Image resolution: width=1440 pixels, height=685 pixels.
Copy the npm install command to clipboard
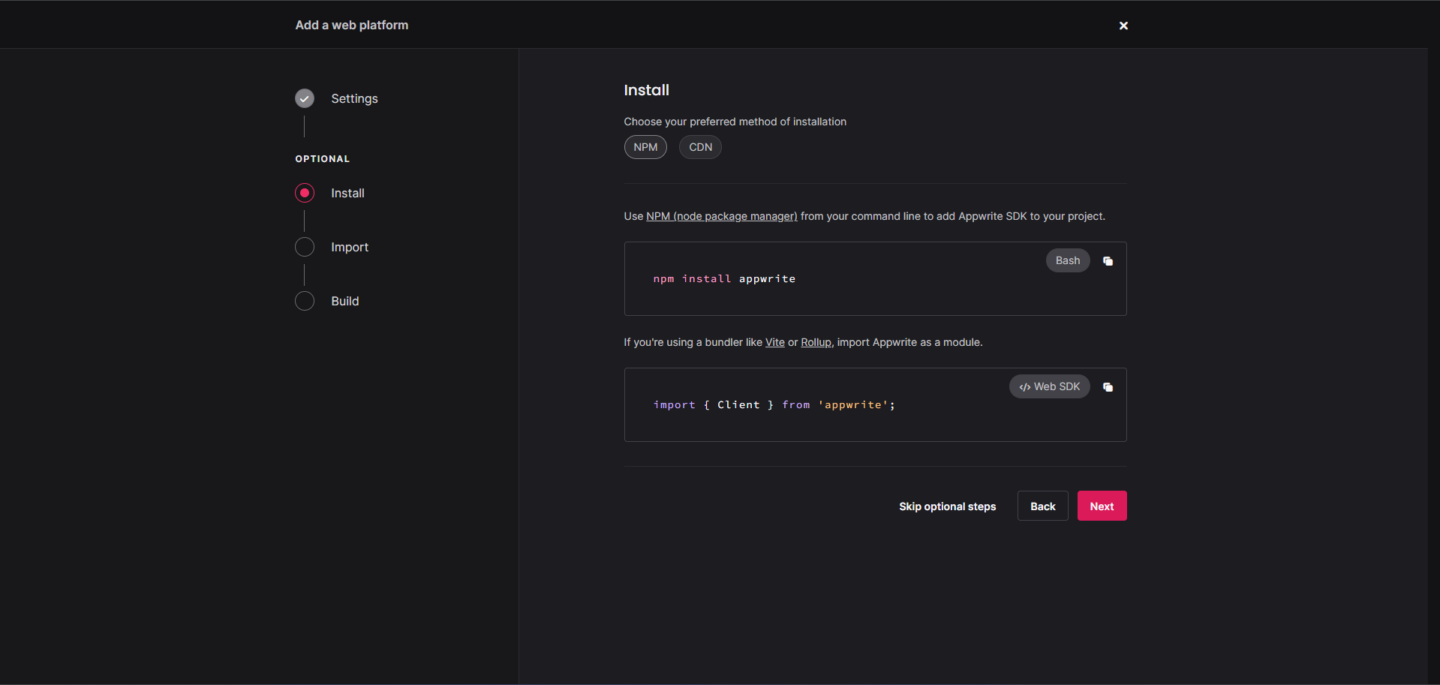click(x=1108, y=260)
